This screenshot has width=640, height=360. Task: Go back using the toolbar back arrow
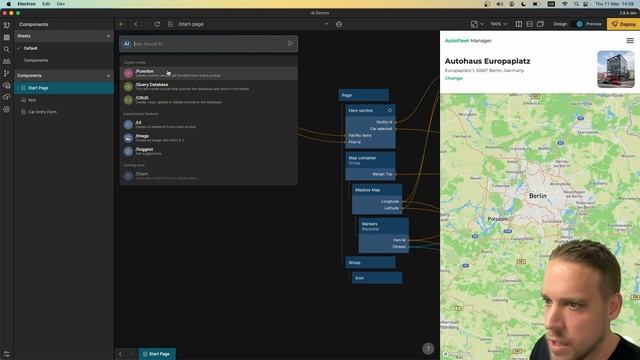click(136, 24)
